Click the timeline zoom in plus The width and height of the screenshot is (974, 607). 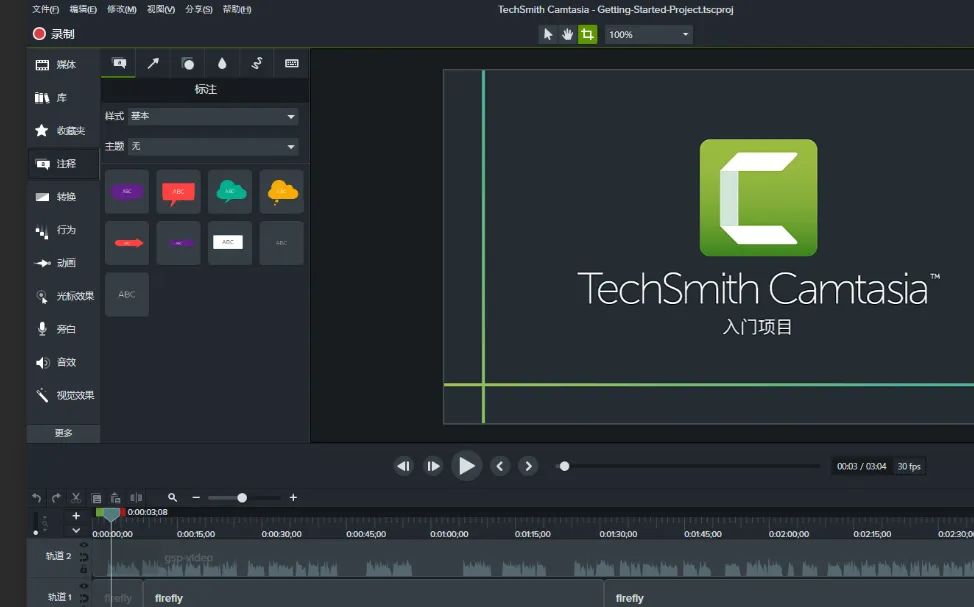pos(293,498)
